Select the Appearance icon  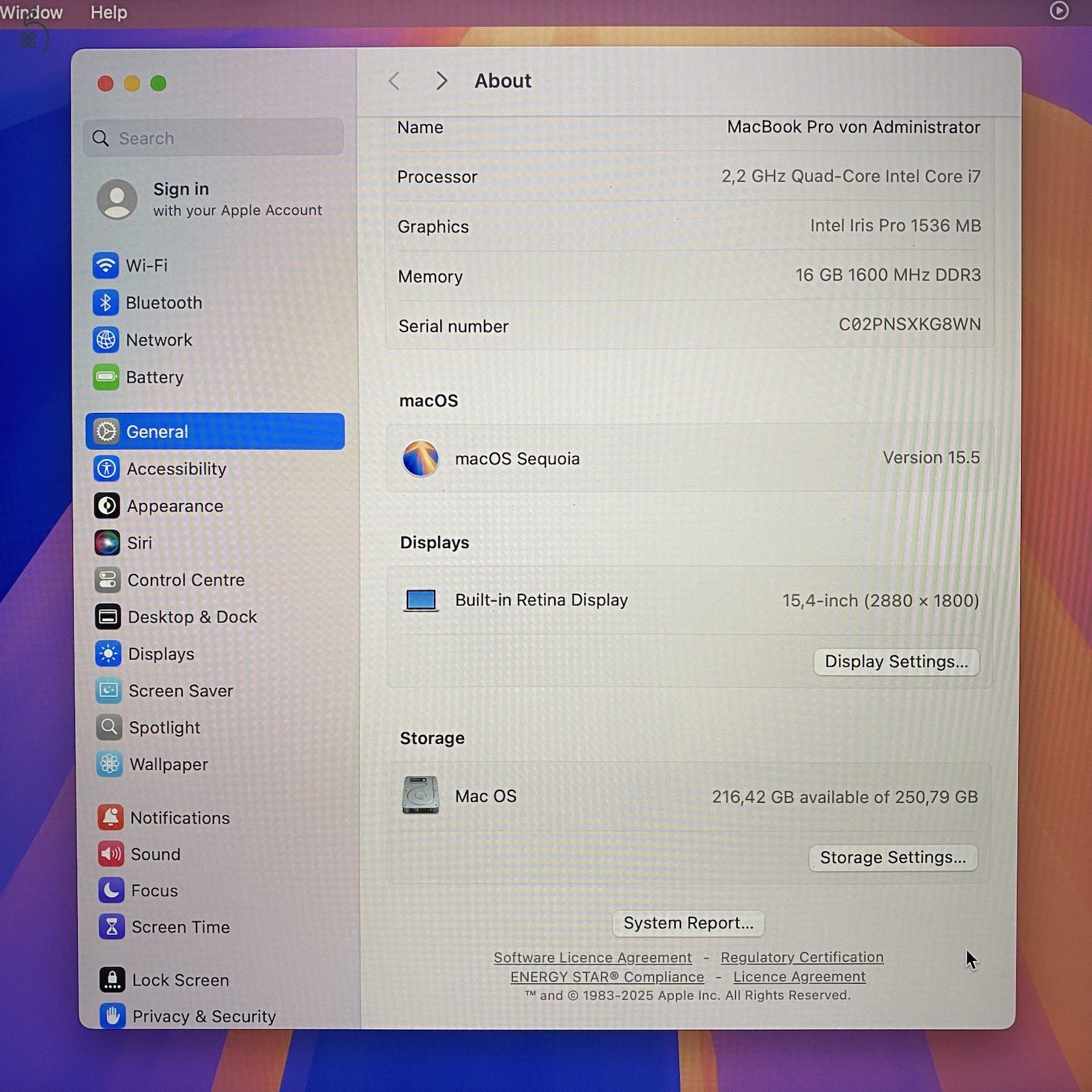click(x=107, y=506)
